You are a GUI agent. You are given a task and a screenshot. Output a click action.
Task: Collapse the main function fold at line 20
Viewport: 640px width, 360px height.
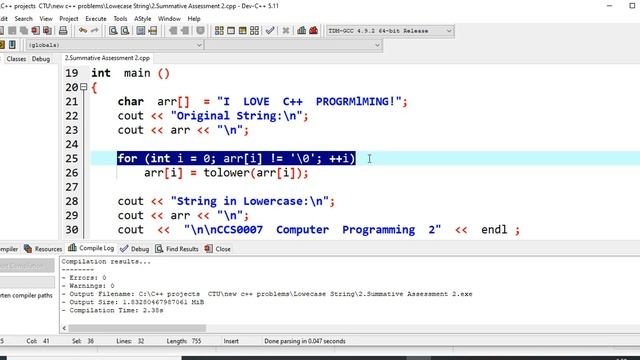[84, 87]
